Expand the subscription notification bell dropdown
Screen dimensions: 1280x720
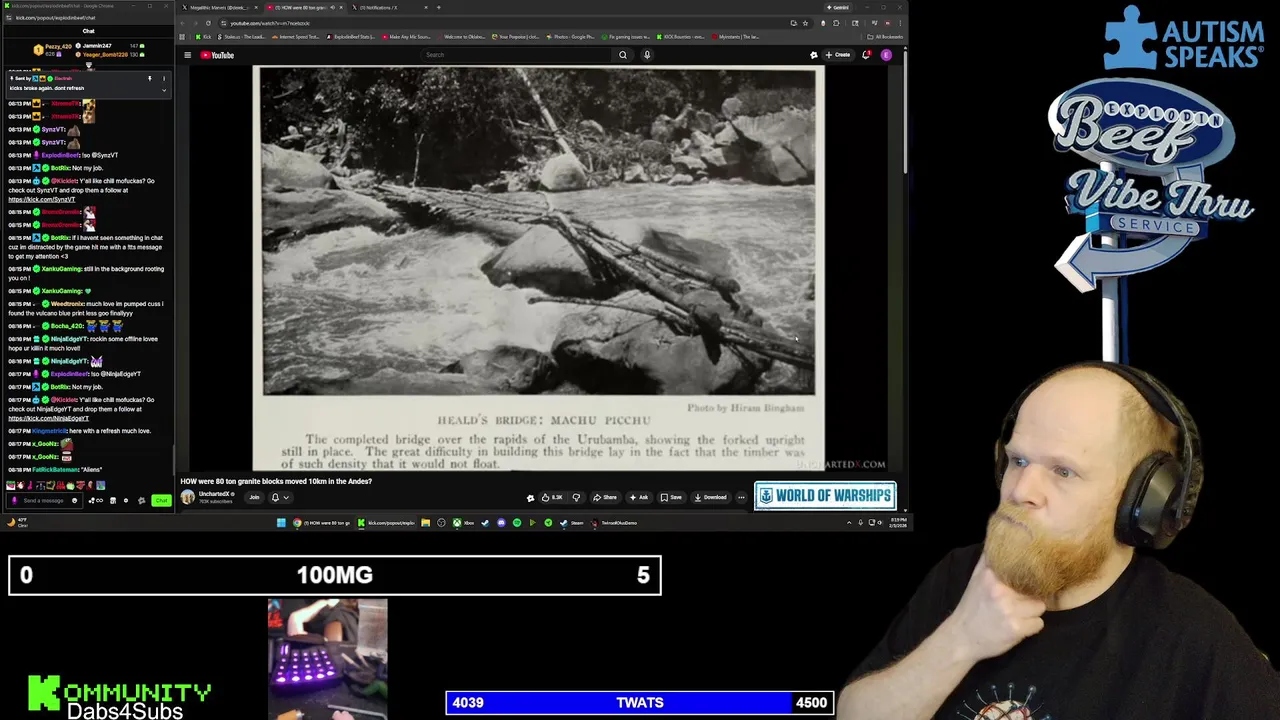point(280,497)
